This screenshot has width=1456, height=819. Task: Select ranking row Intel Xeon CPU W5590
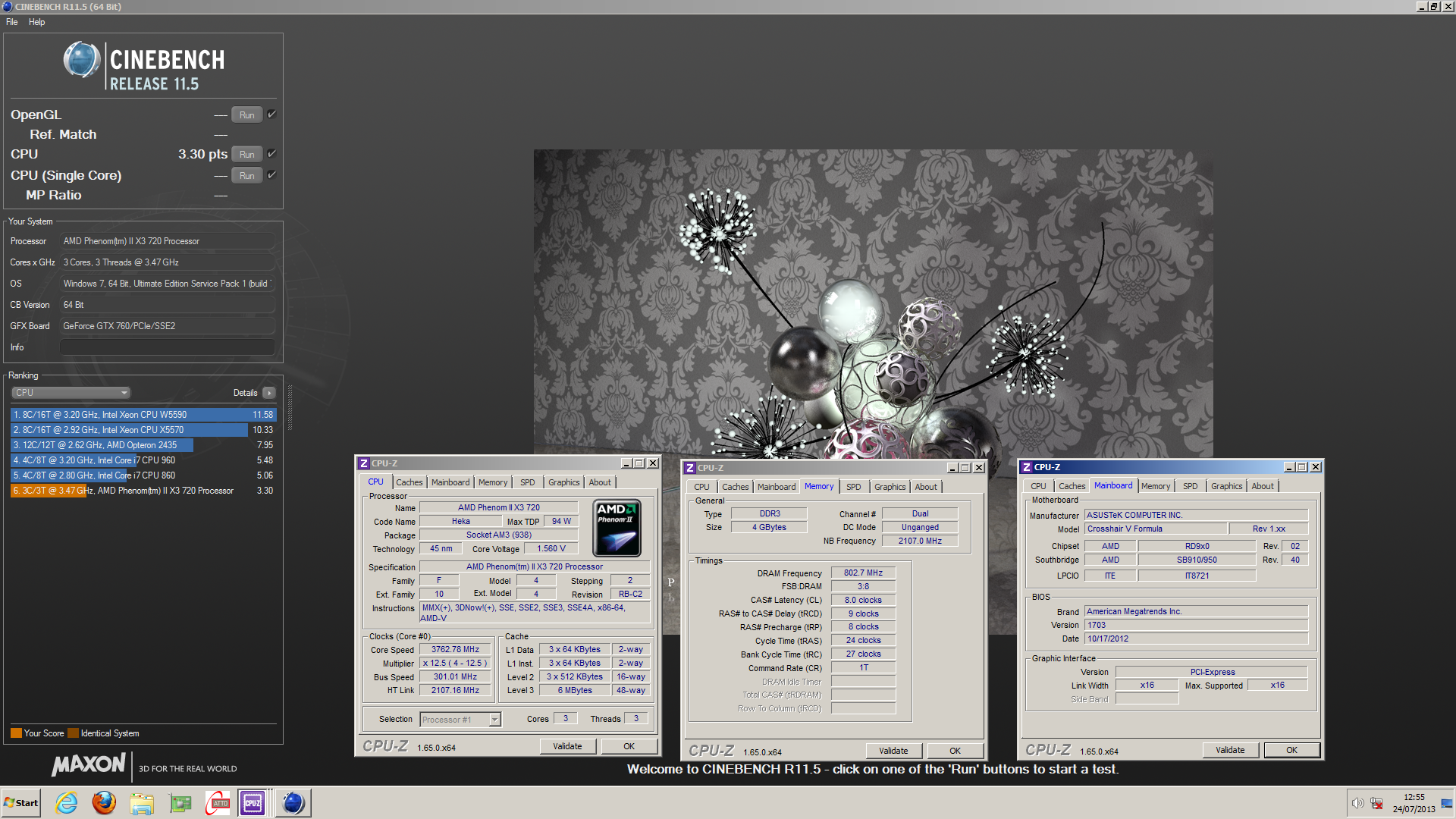[x=143, y=415]
